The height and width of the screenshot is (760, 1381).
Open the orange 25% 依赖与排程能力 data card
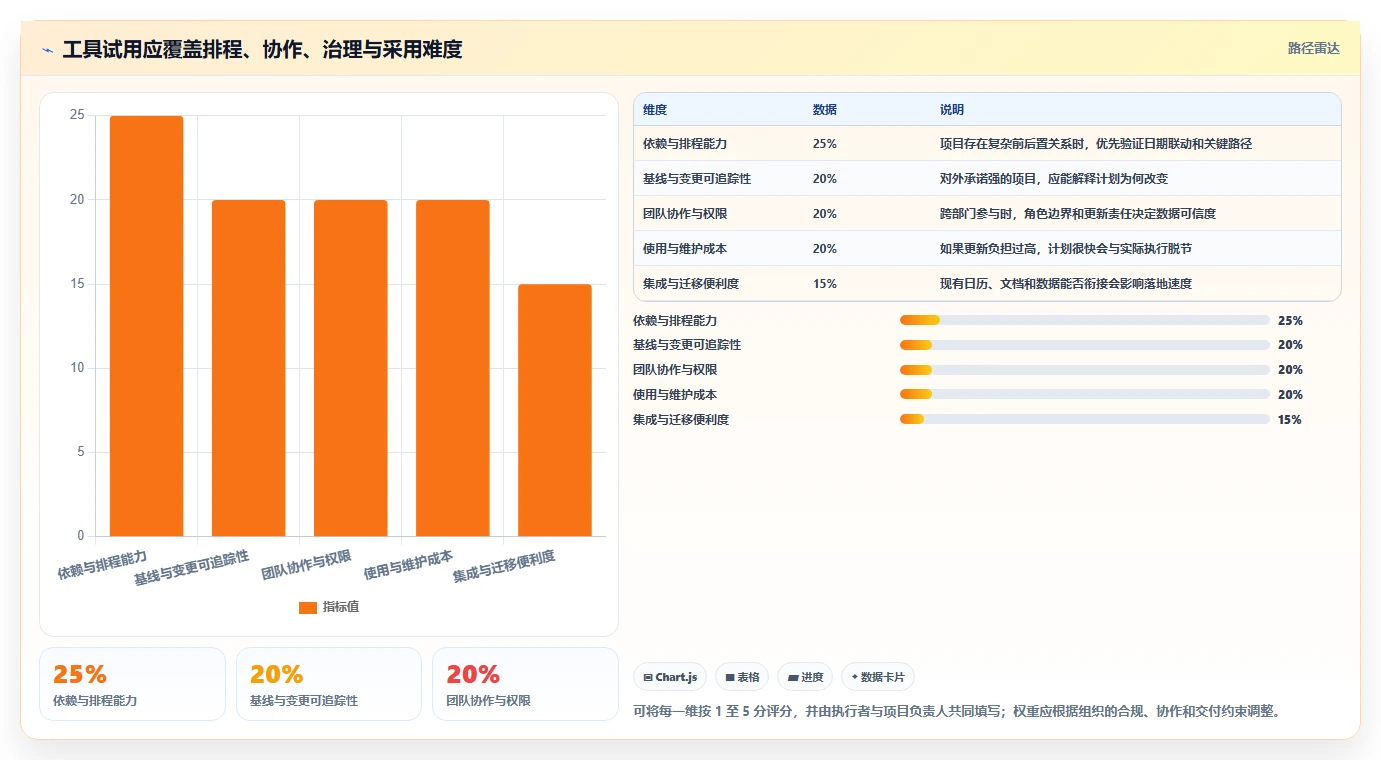[132, 684]
